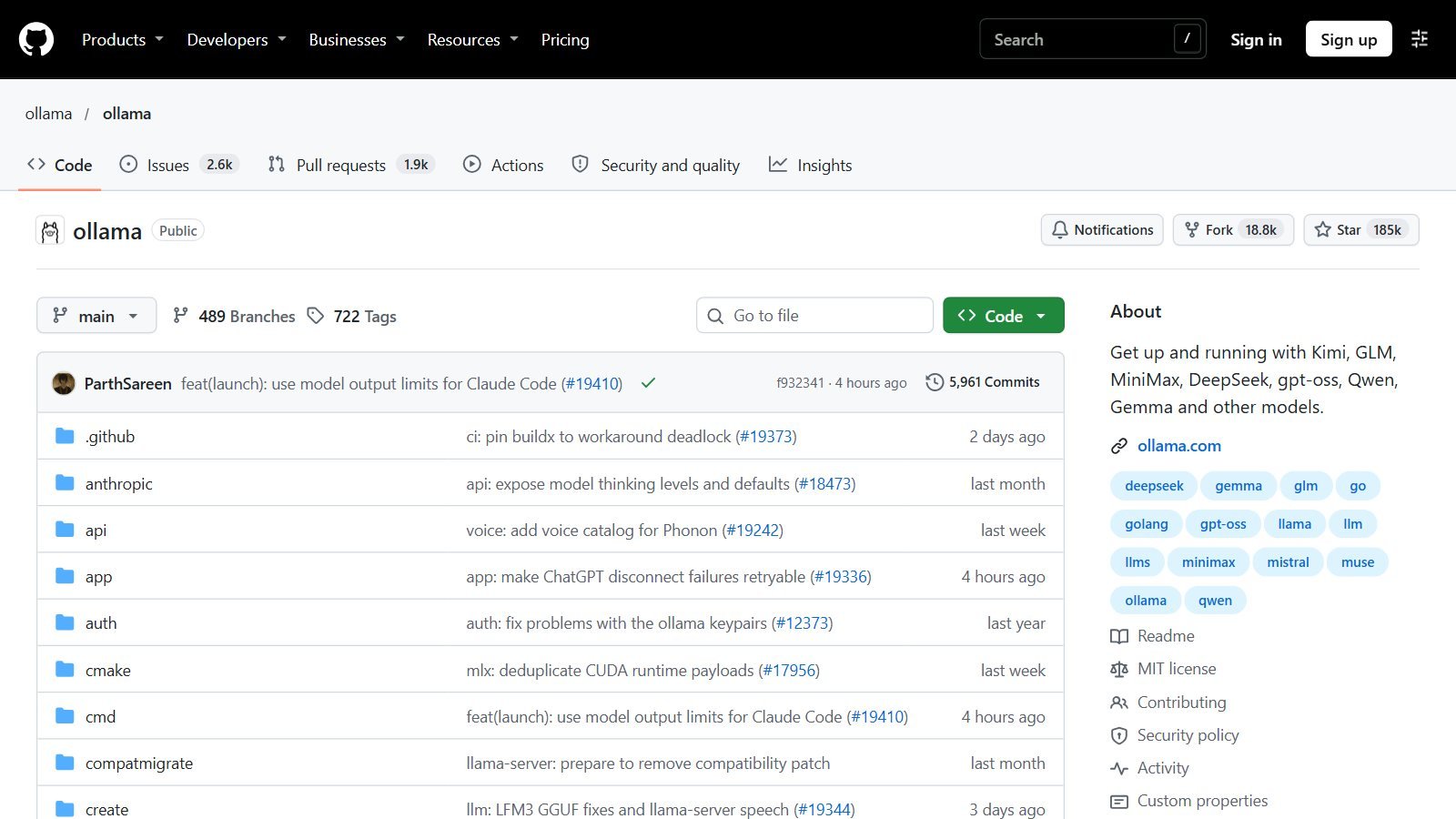Switch to the Pull requests tab
This screenshot has width=1456, height=819.
[351, 165]
